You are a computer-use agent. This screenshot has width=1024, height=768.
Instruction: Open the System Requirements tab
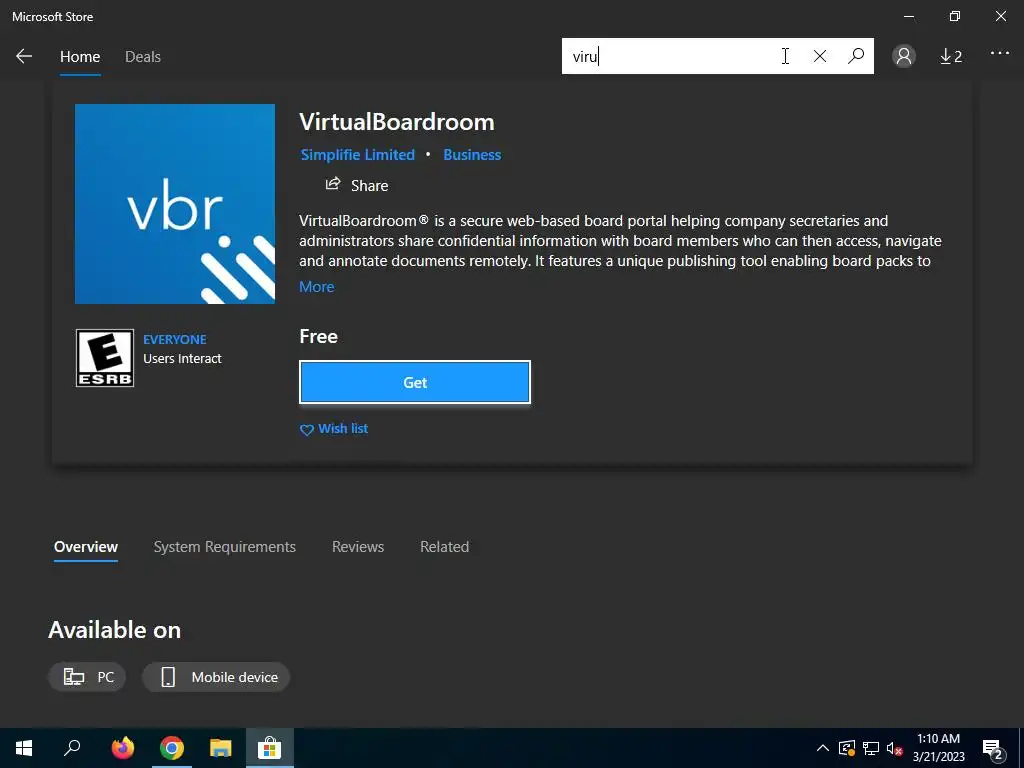[225, 547]
